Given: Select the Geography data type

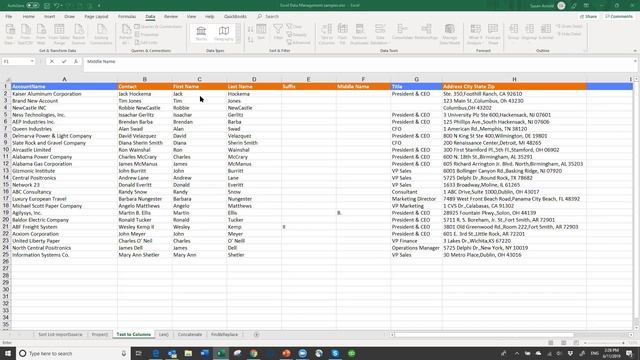Looking at the screenshot, I should [224, 33].
